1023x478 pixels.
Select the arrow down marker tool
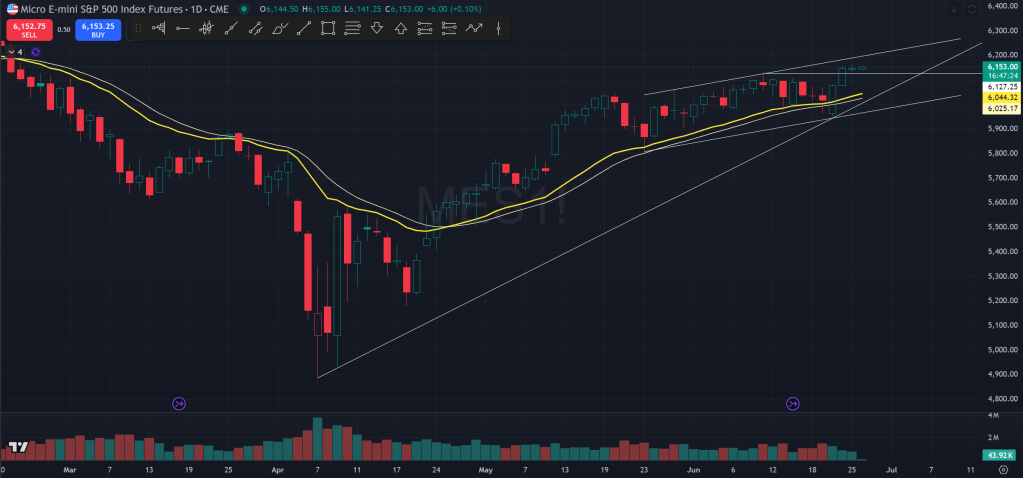click(x=377, y=28)
